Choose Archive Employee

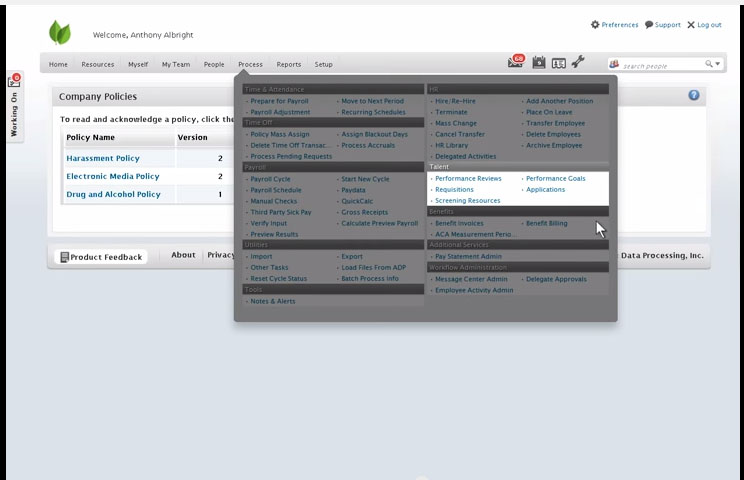click(554, 145)
